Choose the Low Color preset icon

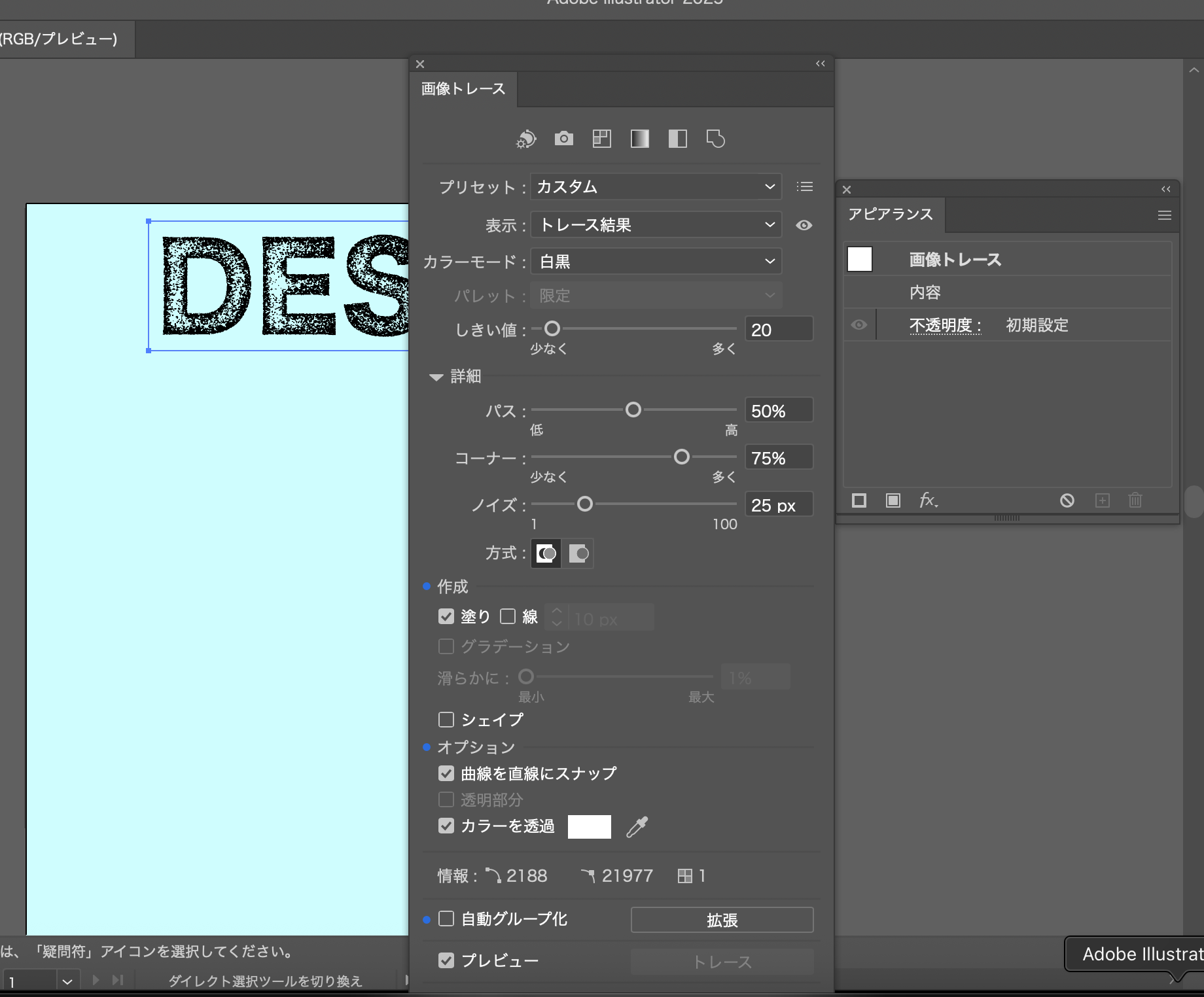601,139
